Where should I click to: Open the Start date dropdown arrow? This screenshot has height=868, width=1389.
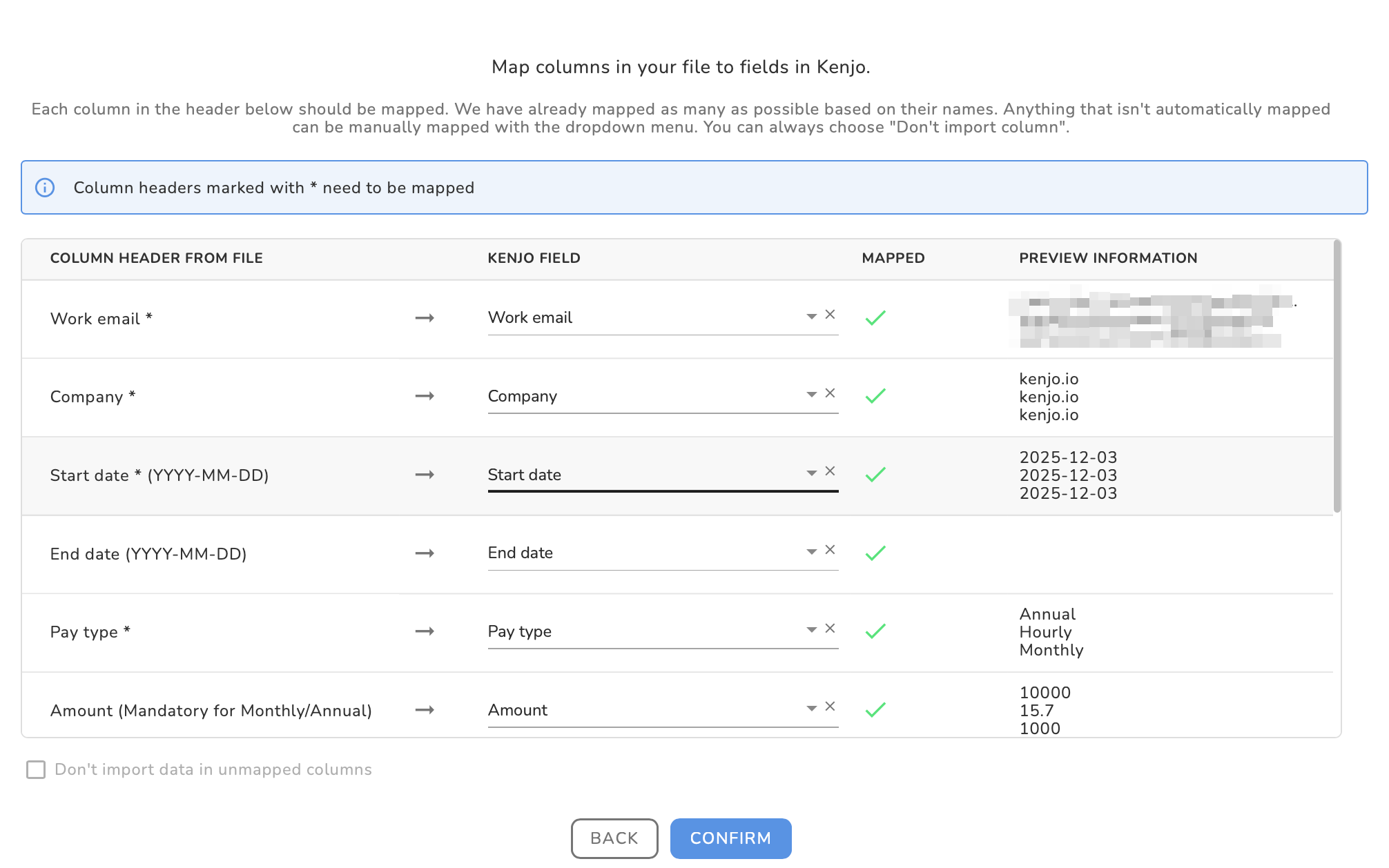811,473
